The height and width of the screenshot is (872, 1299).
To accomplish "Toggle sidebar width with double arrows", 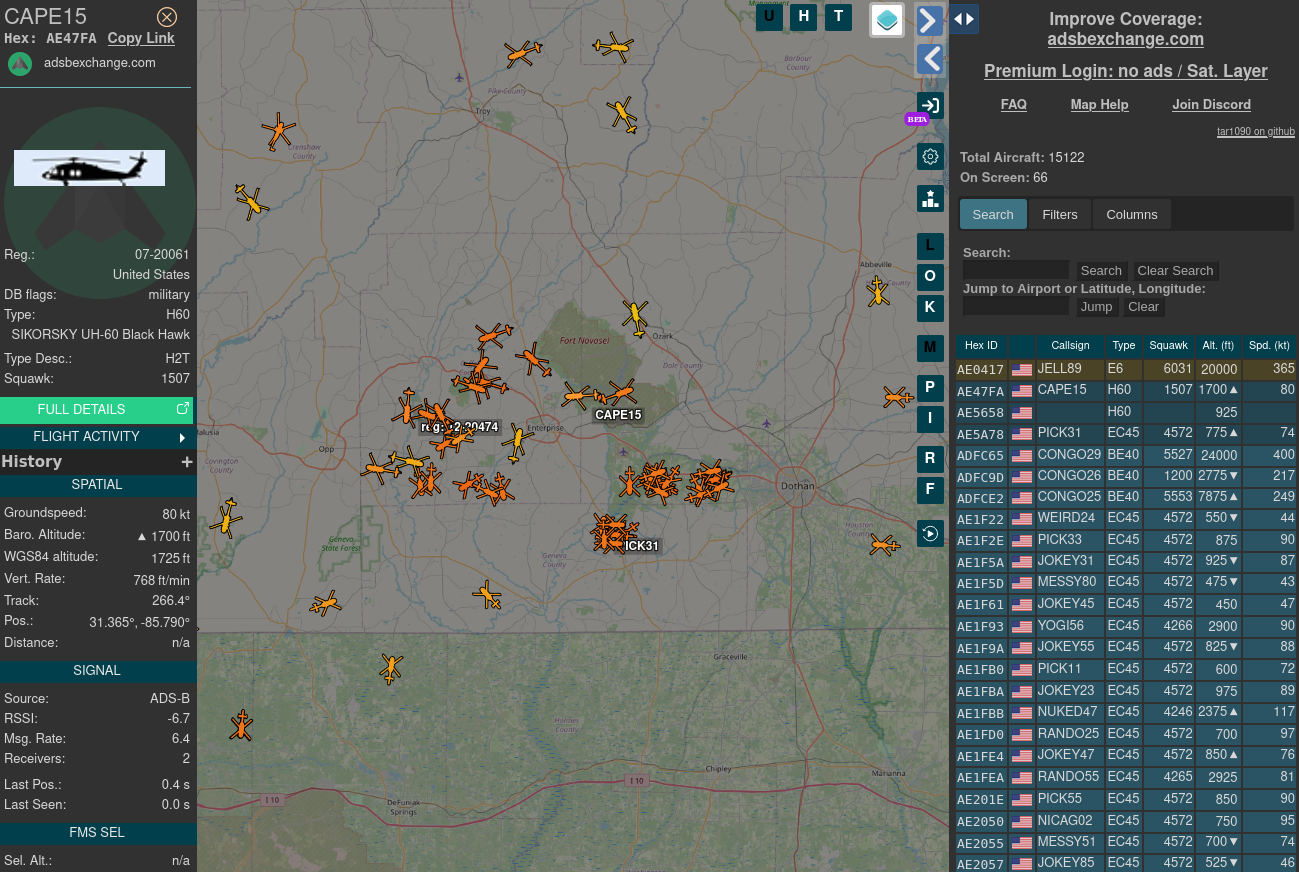I will tap(964, 19).
